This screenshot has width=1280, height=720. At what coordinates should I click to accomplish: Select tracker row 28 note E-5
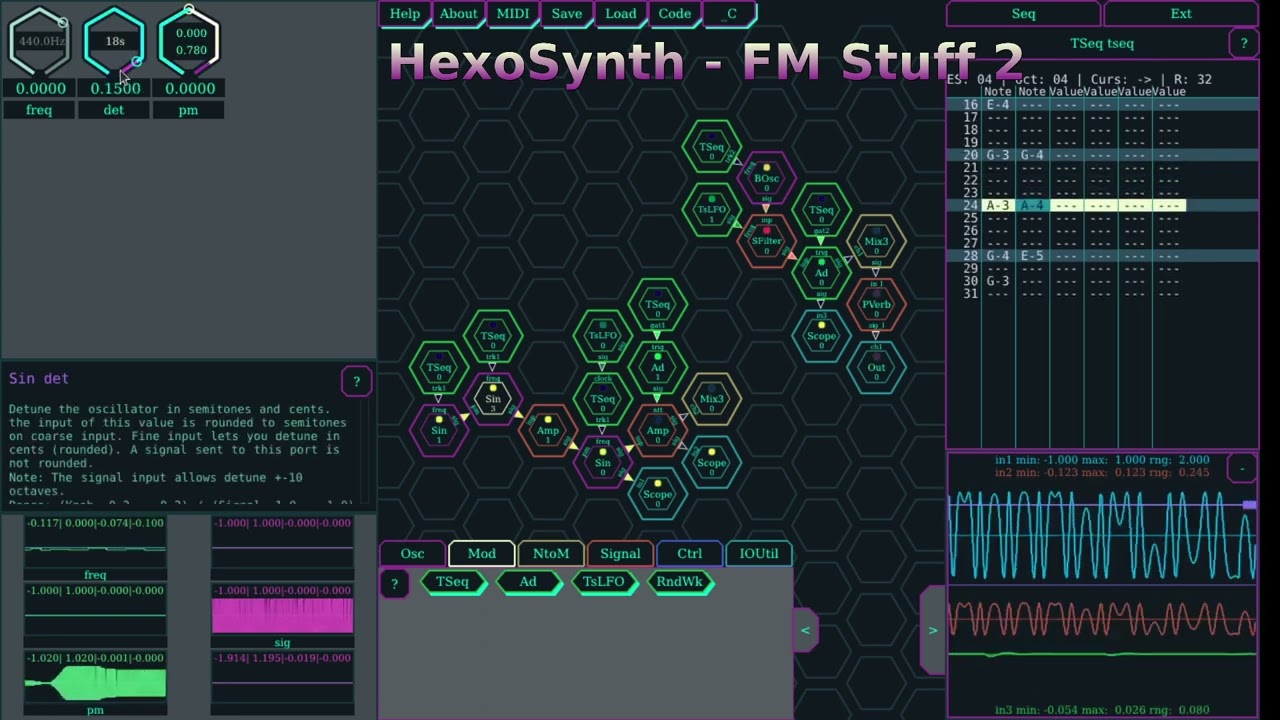(x=1032, y=256)
